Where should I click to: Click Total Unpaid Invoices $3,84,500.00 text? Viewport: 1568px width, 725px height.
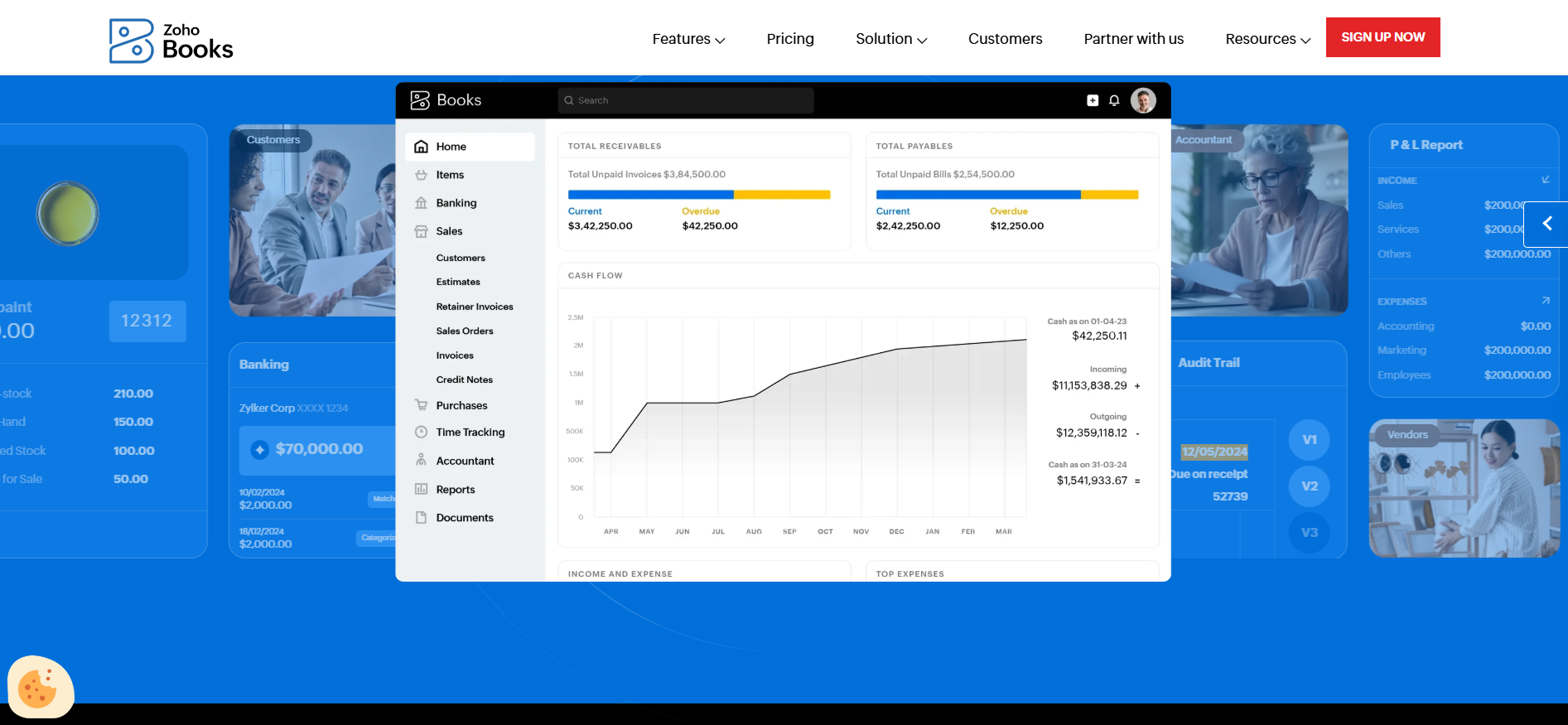pos(646,174)
